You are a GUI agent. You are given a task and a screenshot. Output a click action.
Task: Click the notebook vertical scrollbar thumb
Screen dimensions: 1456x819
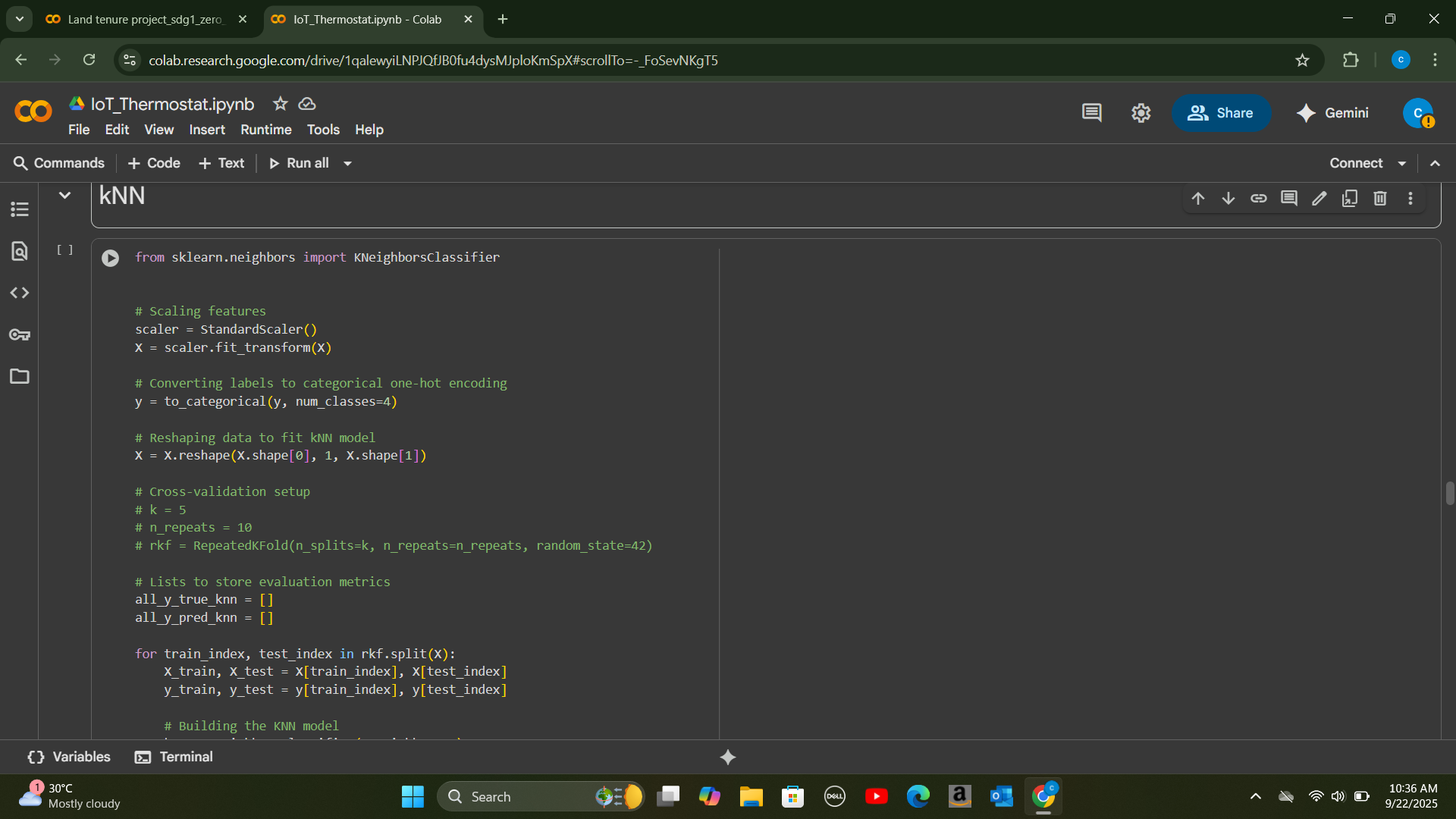(x=1449, y=493)
